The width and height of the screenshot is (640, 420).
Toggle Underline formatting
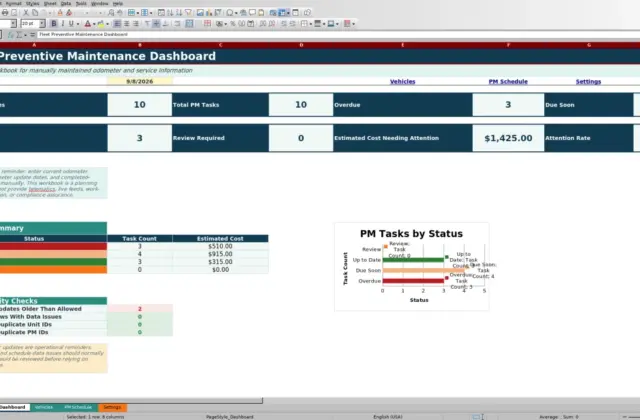click(71, 24)
